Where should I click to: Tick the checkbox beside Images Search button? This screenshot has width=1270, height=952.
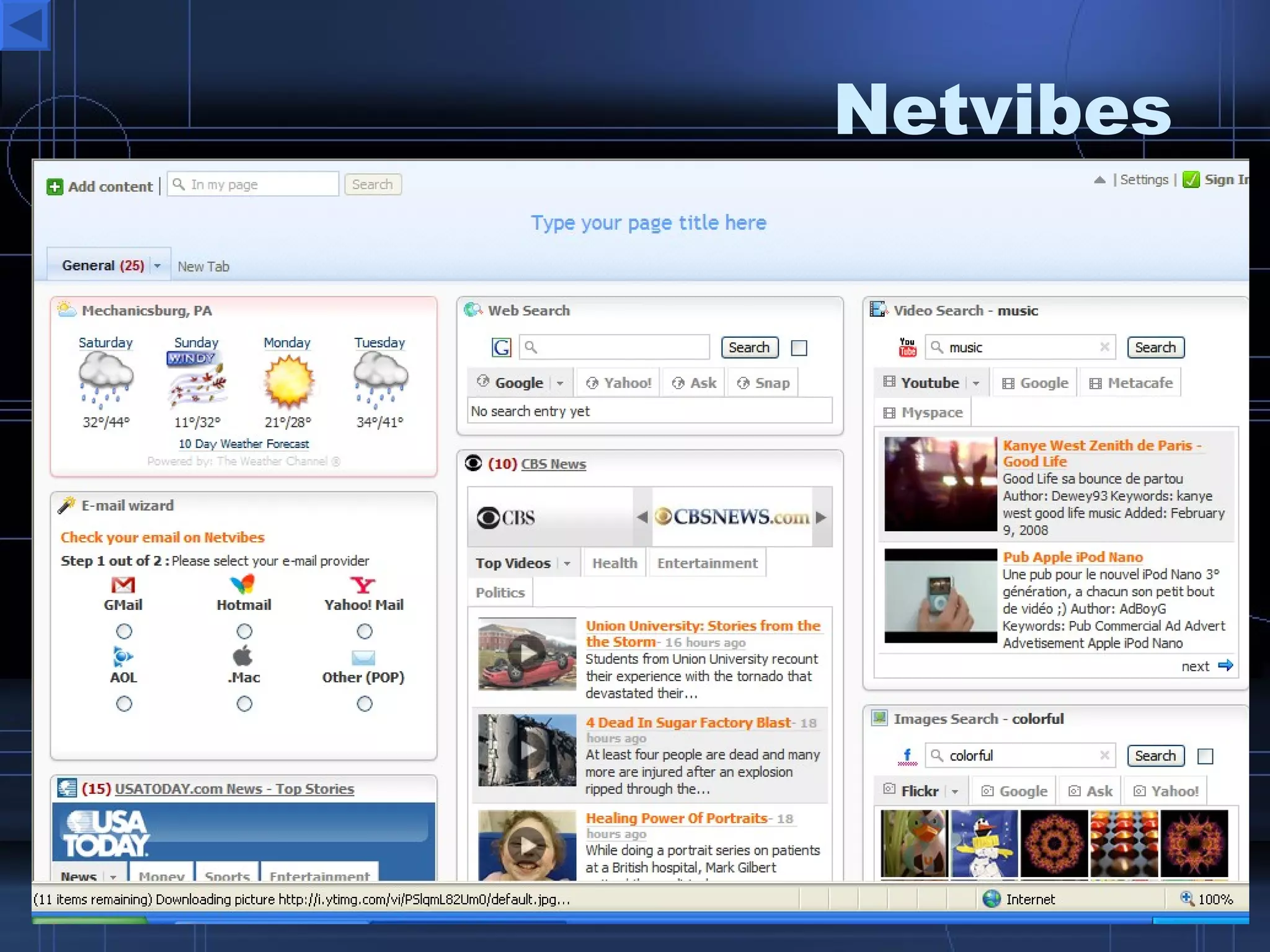tap(1206, 756)
